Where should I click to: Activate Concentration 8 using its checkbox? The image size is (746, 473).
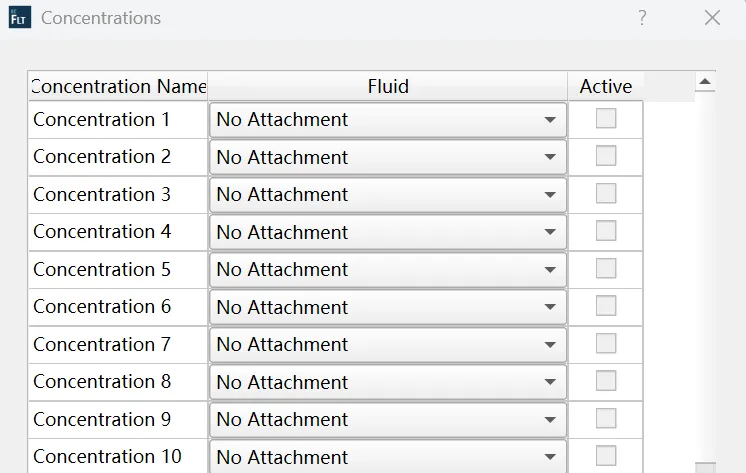coord(606,381)
